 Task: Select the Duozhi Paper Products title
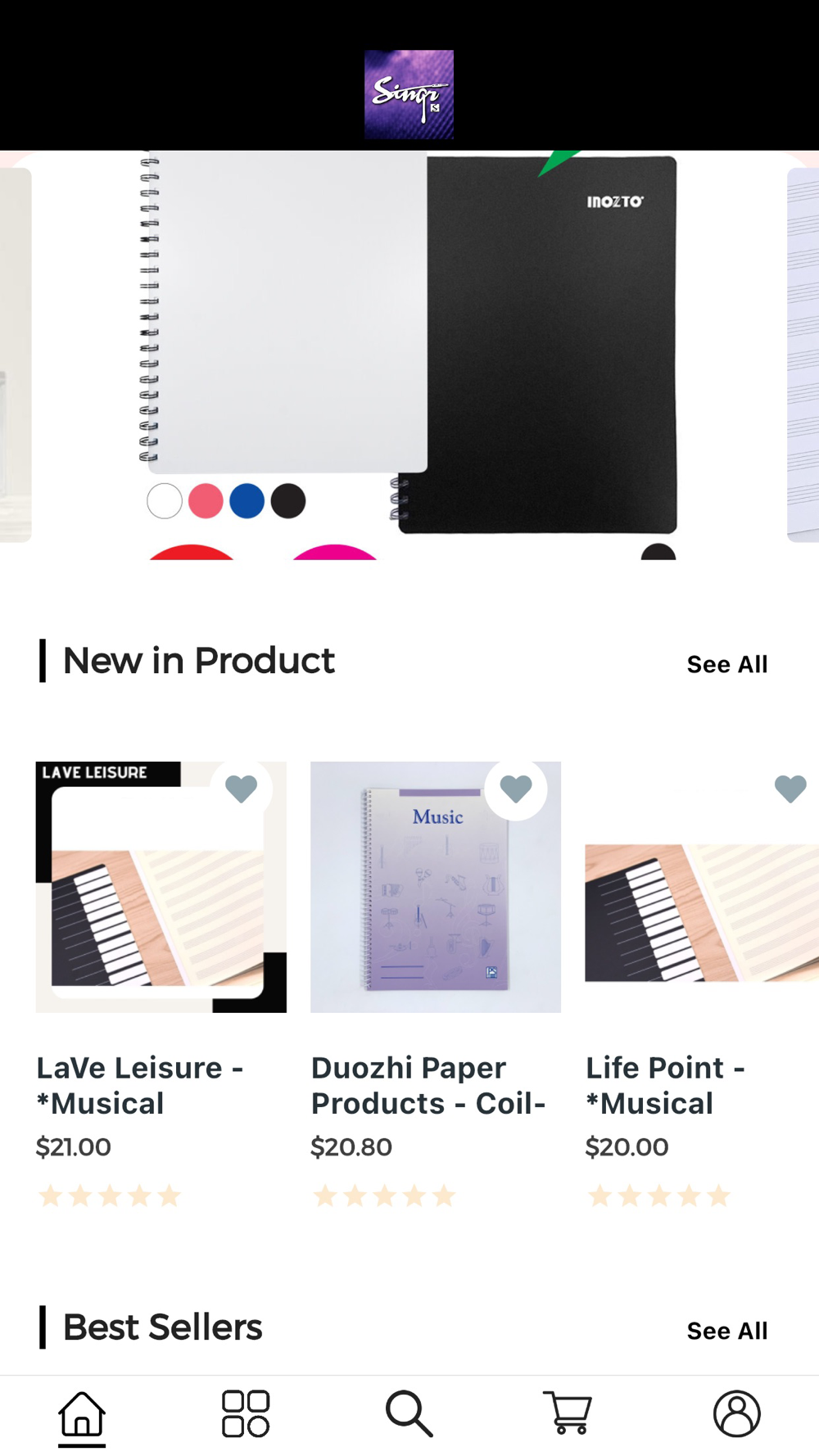coord(428,1085)
